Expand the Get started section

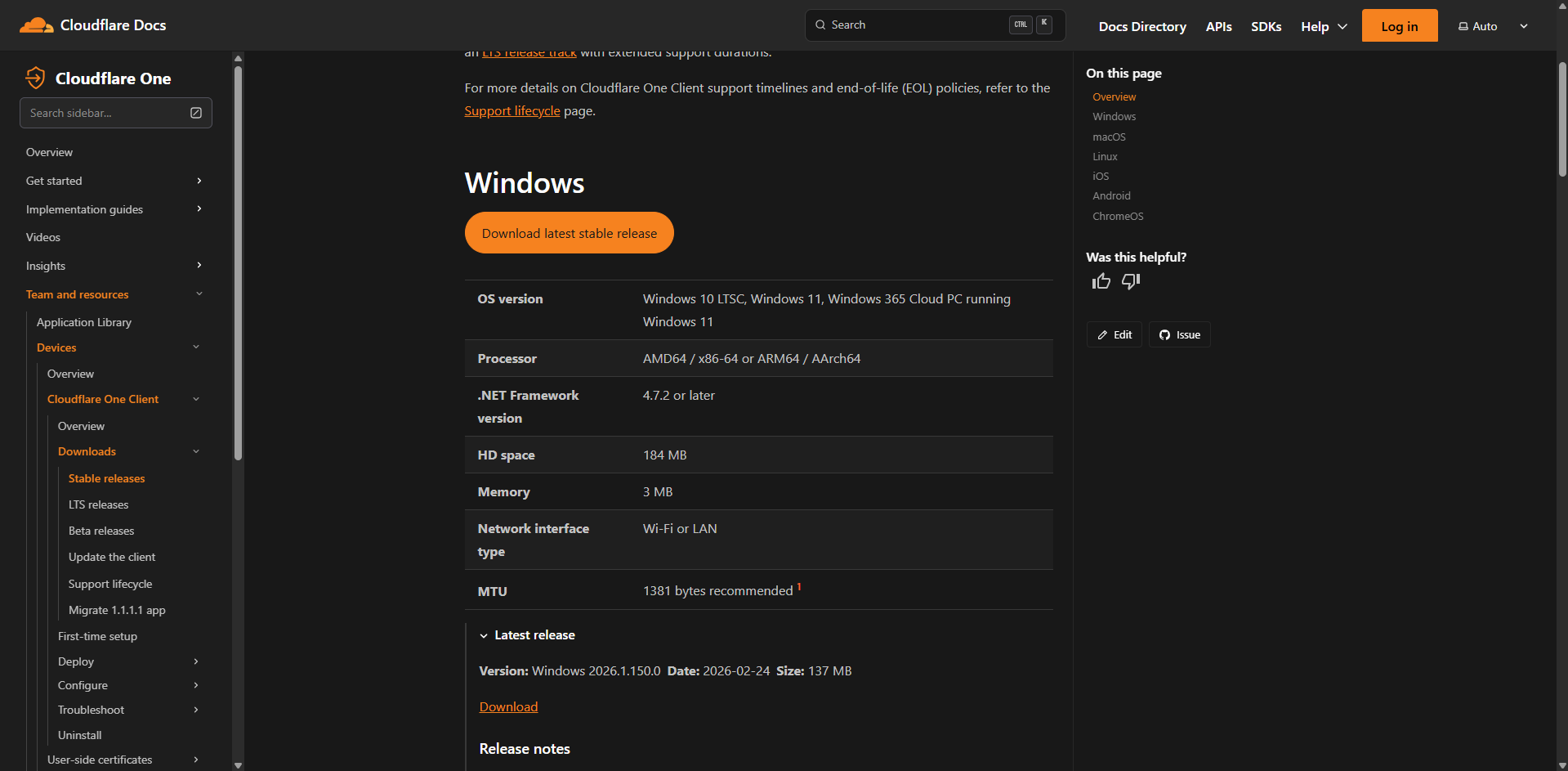(x=199, y=181)
